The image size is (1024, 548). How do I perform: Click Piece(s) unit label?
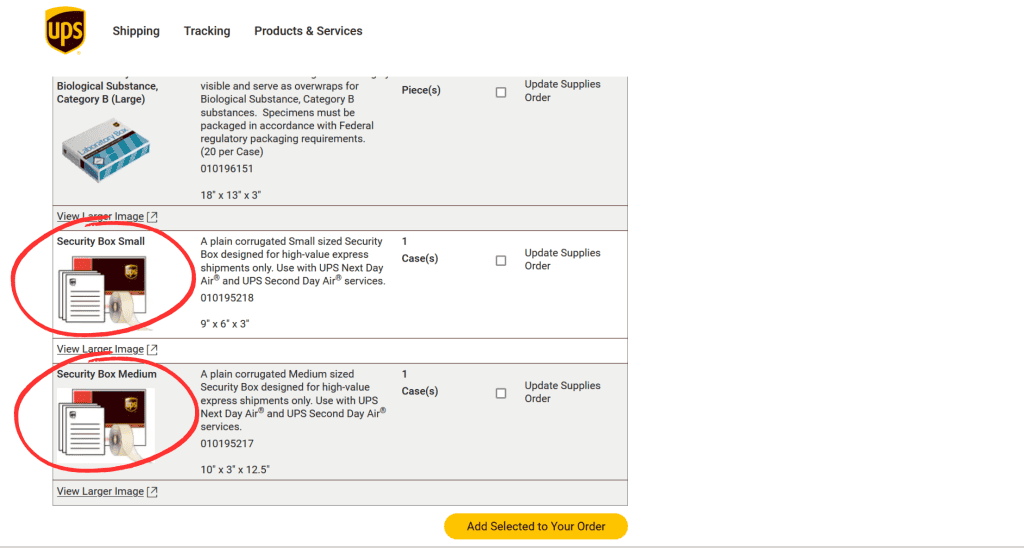point(421,90)
